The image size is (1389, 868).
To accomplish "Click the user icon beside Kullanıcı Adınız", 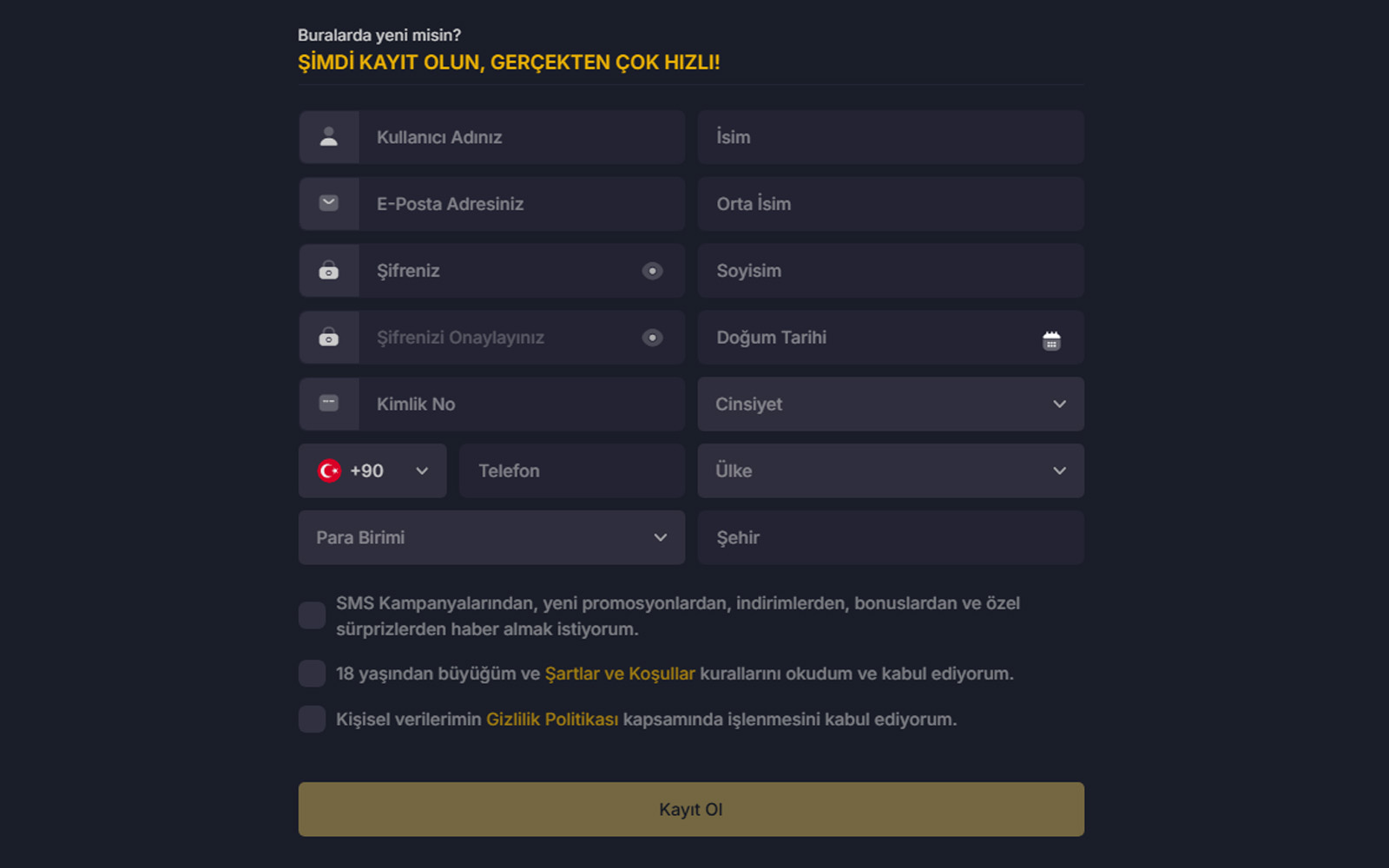I will (329, 137).
